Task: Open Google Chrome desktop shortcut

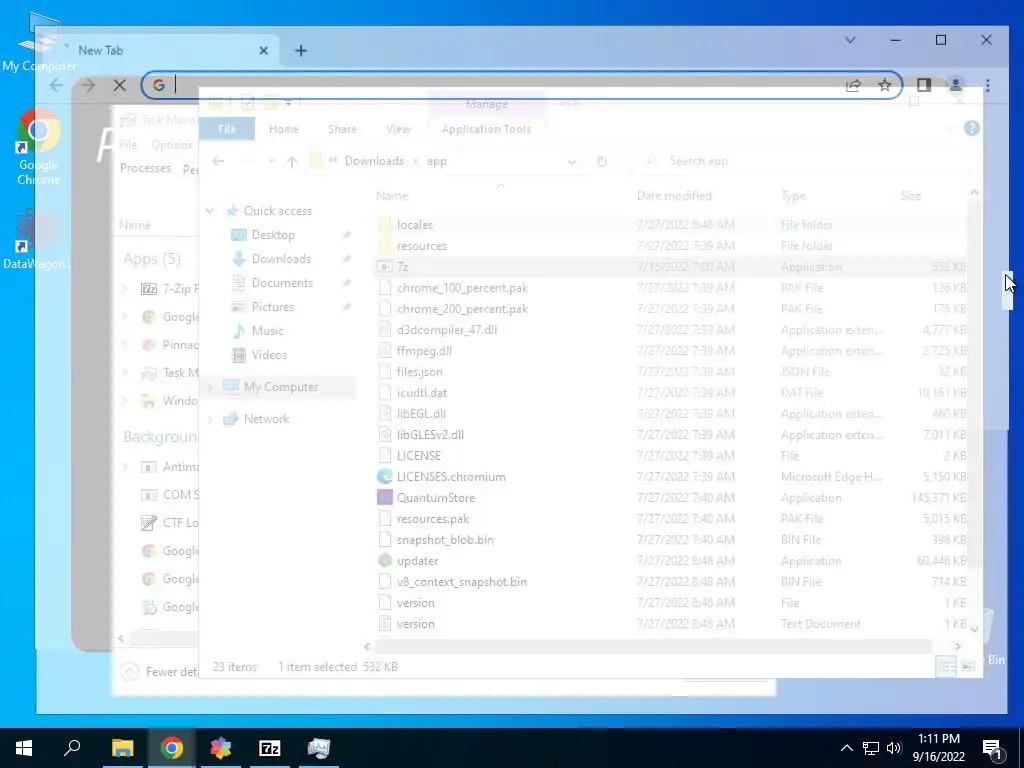Action: [x=38, y=148]
